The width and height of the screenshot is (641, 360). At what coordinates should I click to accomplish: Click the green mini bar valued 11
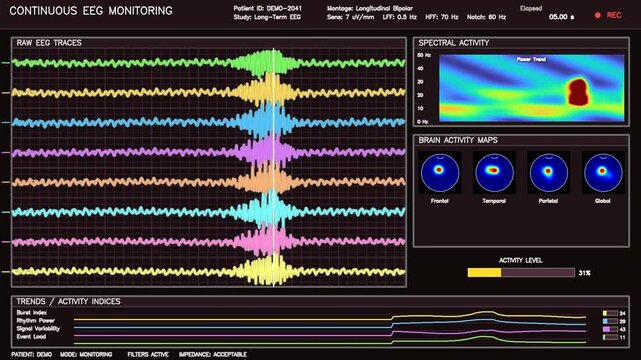610,337
